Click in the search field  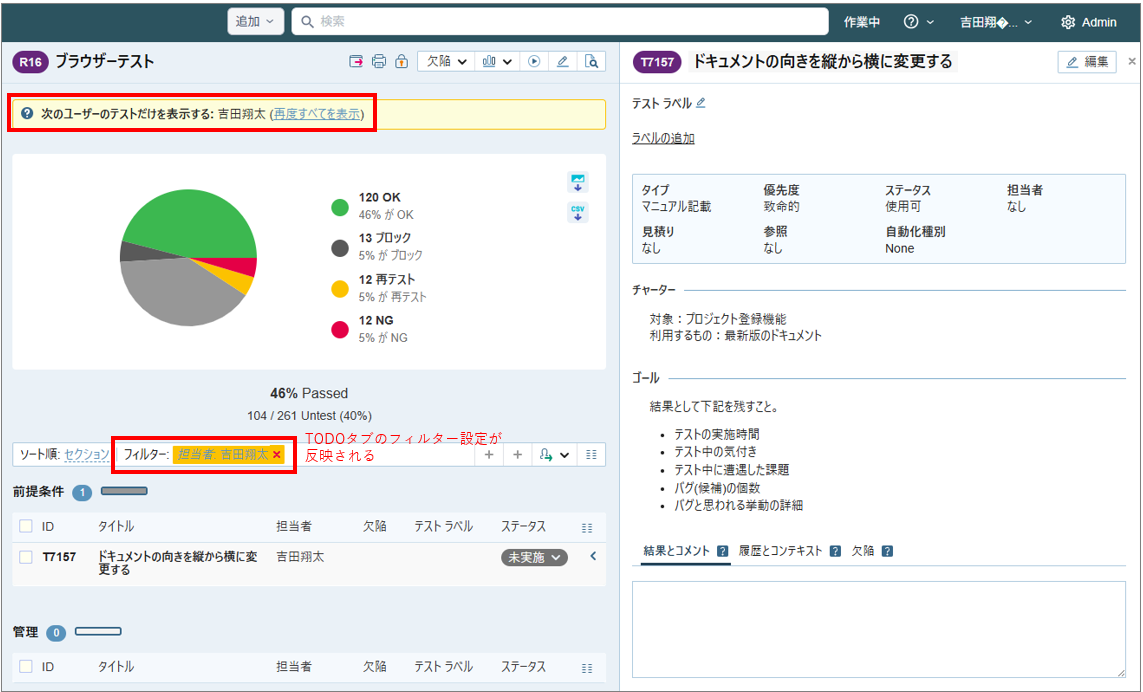click(560, 22)
